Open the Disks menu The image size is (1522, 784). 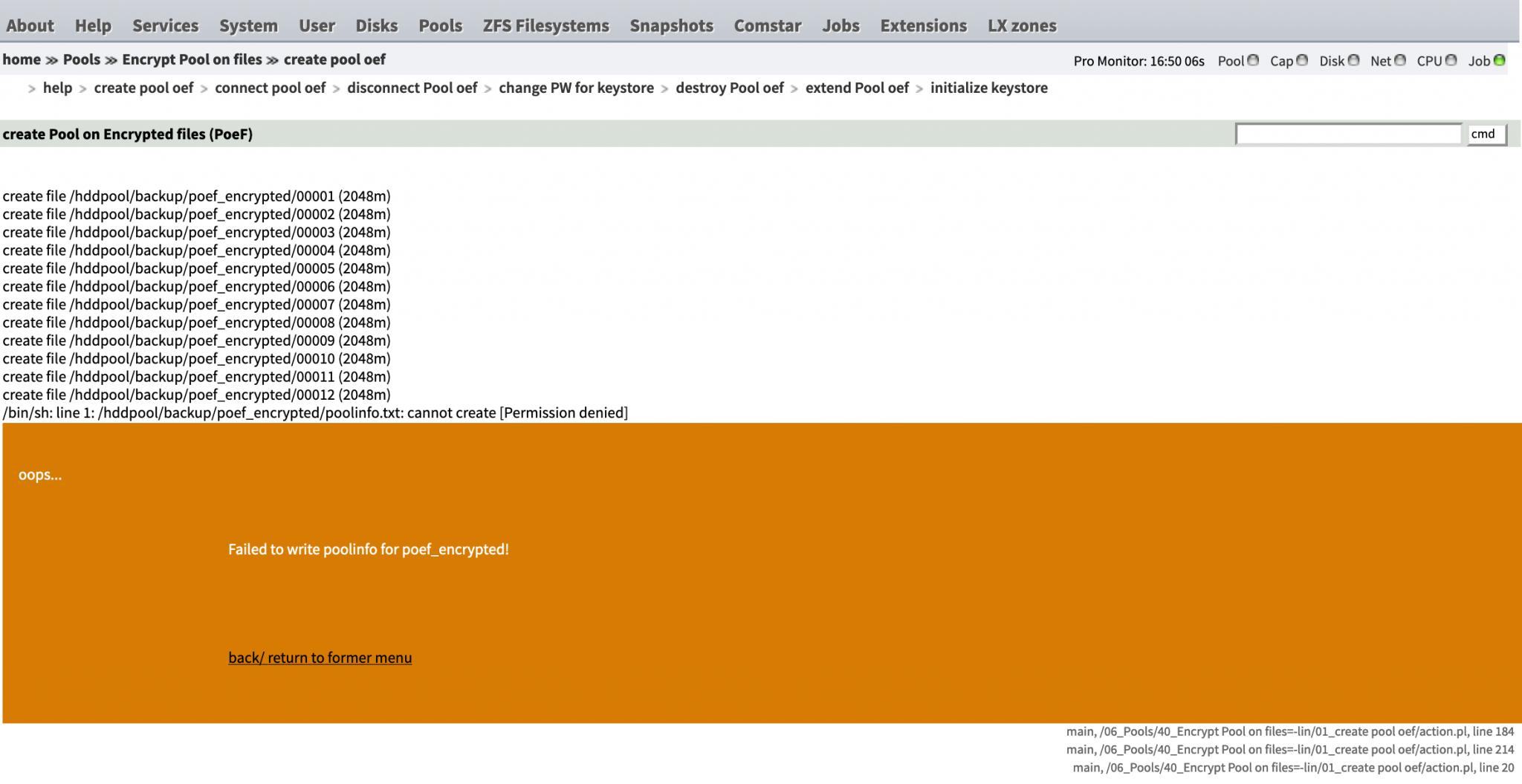pos(376,25)
